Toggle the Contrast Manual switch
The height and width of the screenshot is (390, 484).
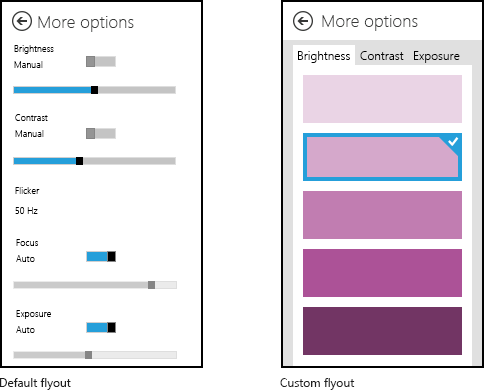pyautogui.click(x=101, y=133)
